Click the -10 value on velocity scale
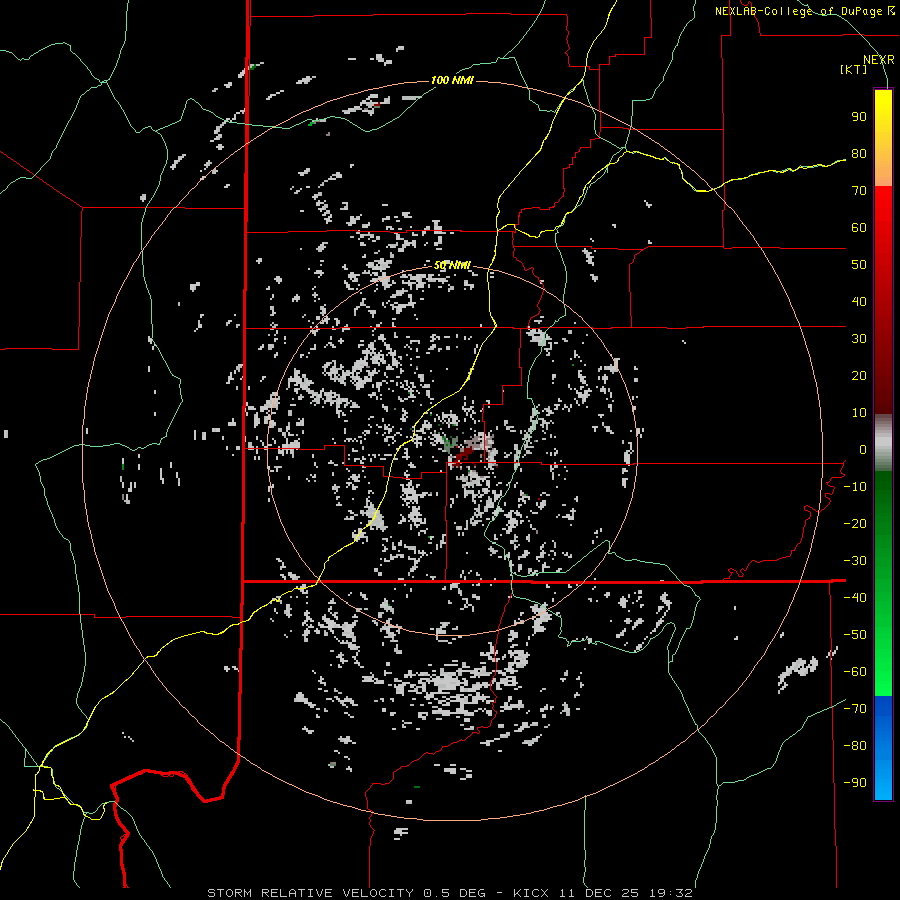Screen dimensions: 900x900 [x=855, y=487]
